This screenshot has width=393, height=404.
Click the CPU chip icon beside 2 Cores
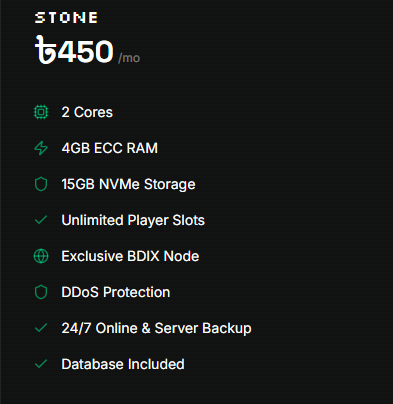click(41, 112)
